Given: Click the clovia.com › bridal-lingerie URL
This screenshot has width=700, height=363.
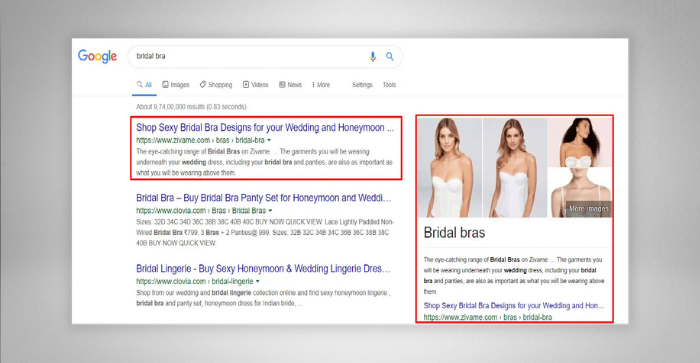Looking at the screenshot, I should point(195,281).
